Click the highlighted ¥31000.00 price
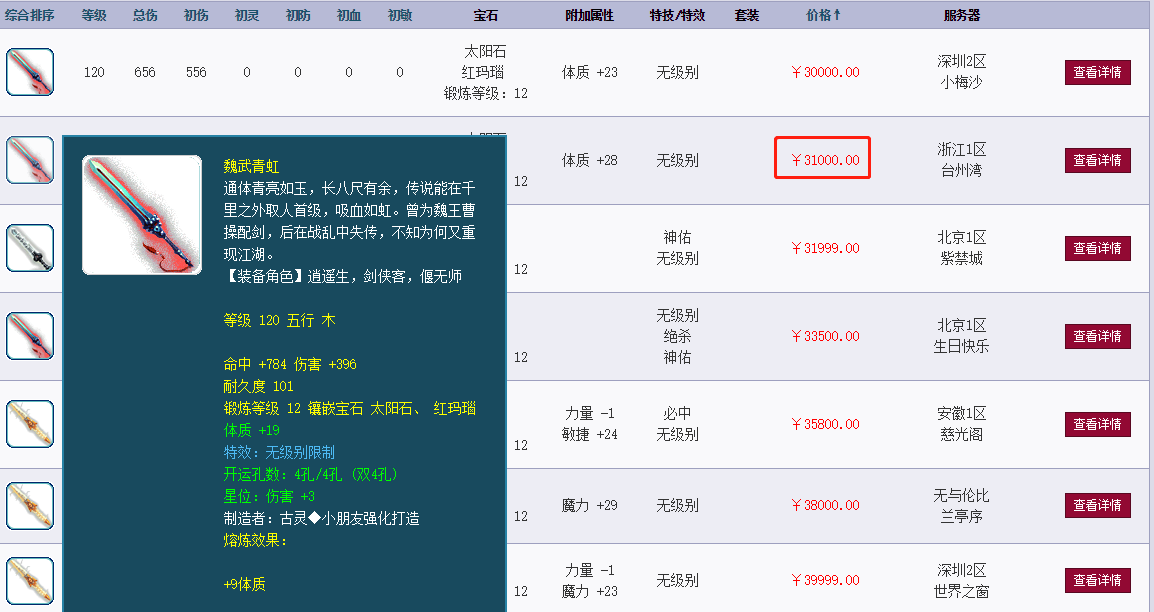Viewport: 1154px width, 612px height. (822, 158)
